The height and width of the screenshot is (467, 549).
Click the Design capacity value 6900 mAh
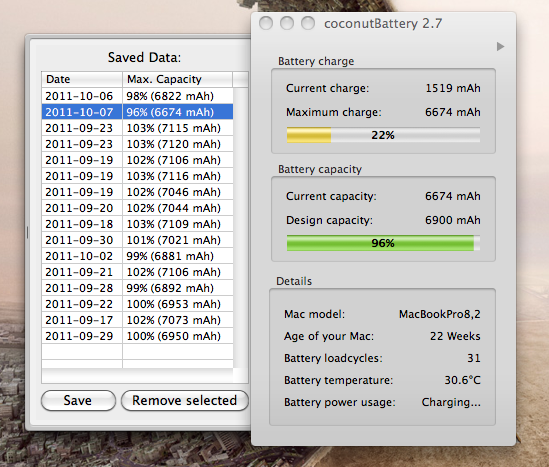pos(453,220)
